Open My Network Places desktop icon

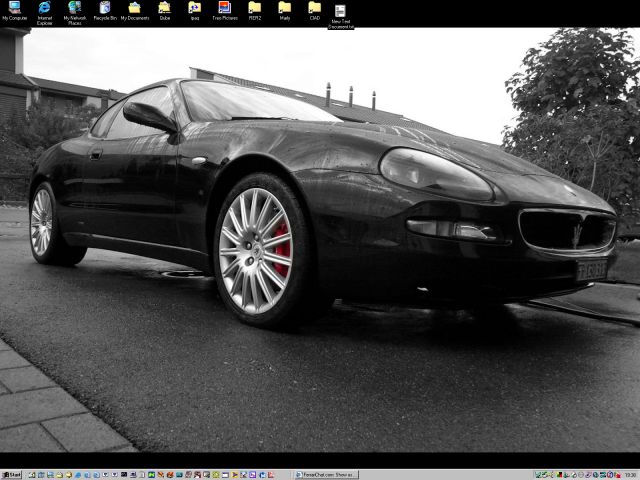tap(75, 13)
